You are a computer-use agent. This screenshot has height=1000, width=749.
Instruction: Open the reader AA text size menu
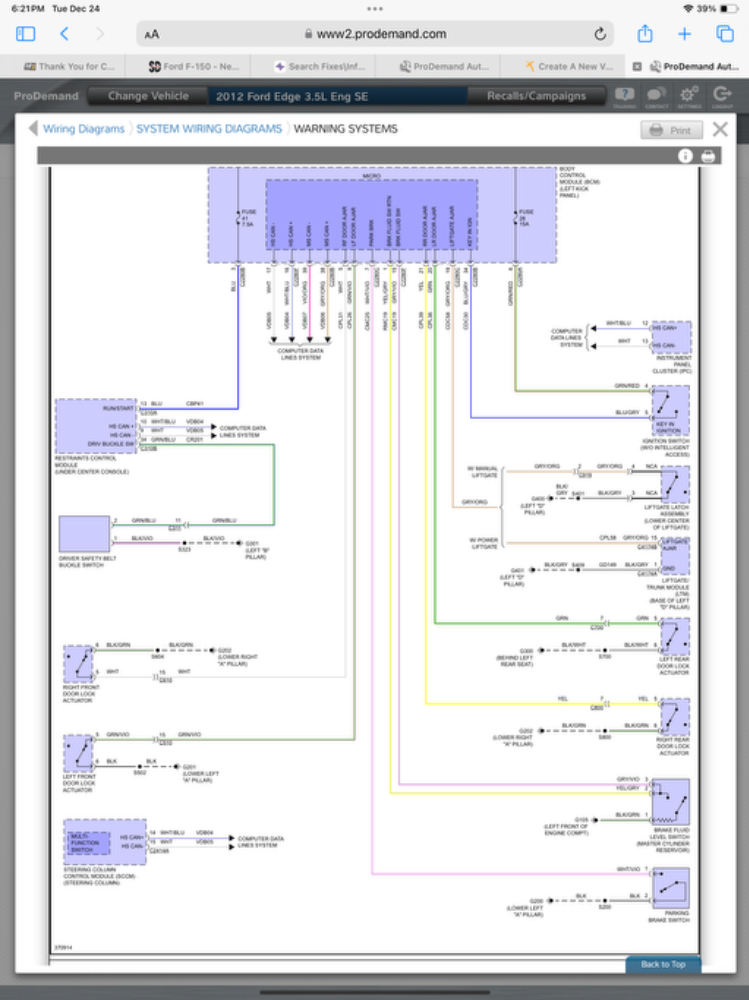[151, 34]
